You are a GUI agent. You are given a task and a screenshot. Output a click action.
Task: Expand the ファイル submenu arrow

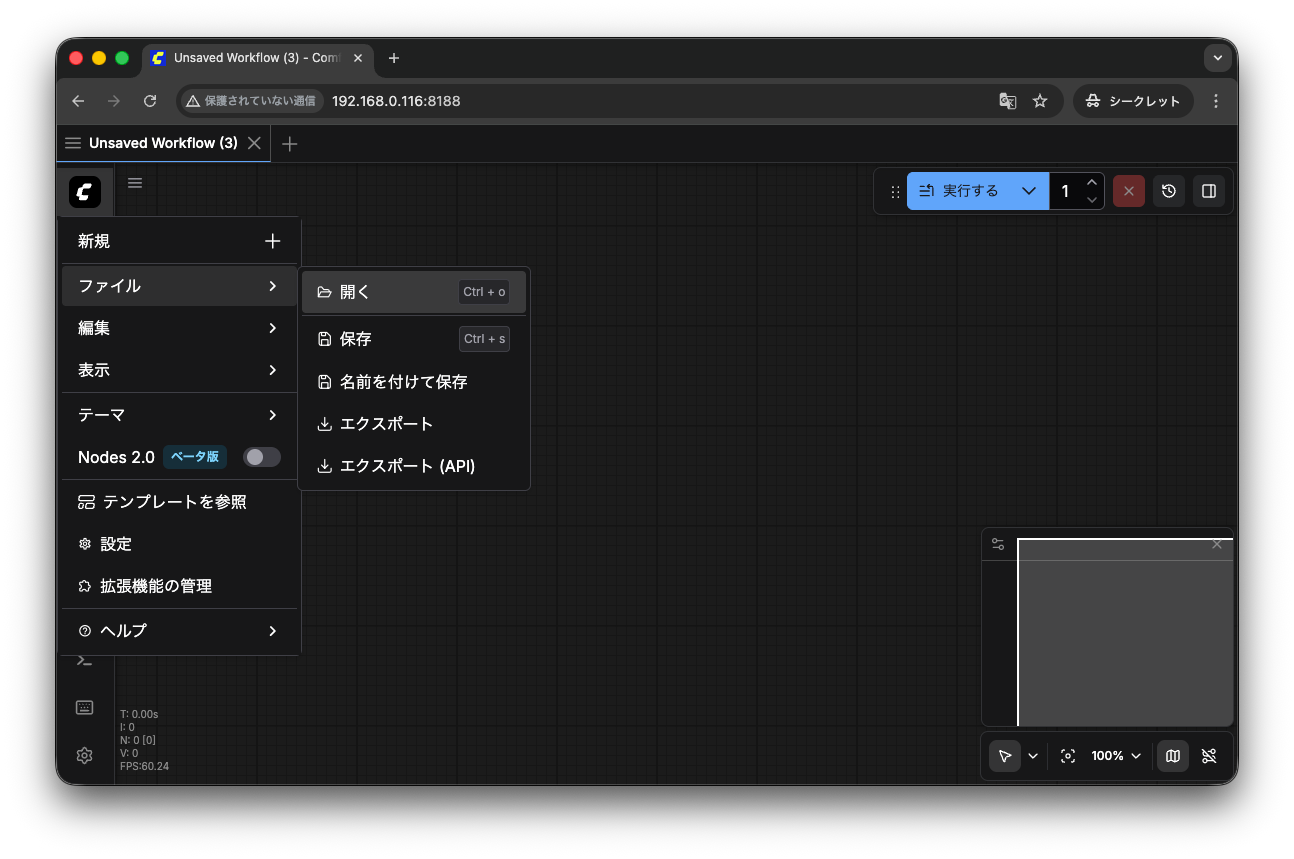click(273, 286)
